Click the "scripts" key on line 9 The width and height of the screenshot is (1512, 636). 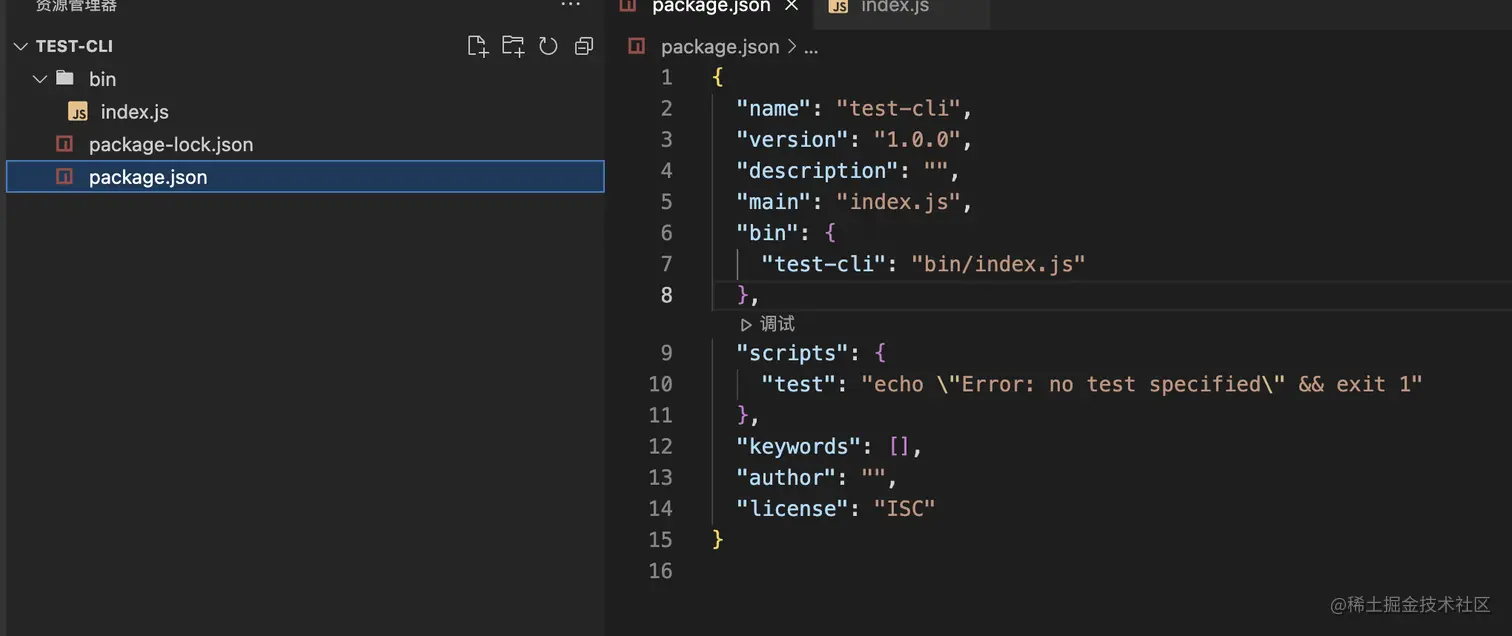point(792,353)
